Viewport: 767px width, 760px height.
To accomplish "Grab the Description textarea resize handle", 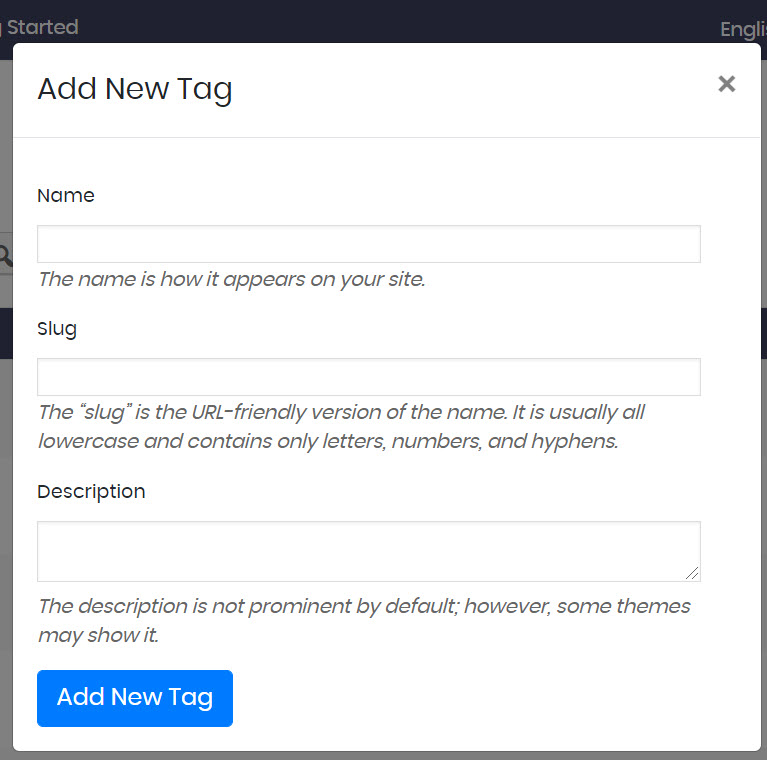I will 693,574.
